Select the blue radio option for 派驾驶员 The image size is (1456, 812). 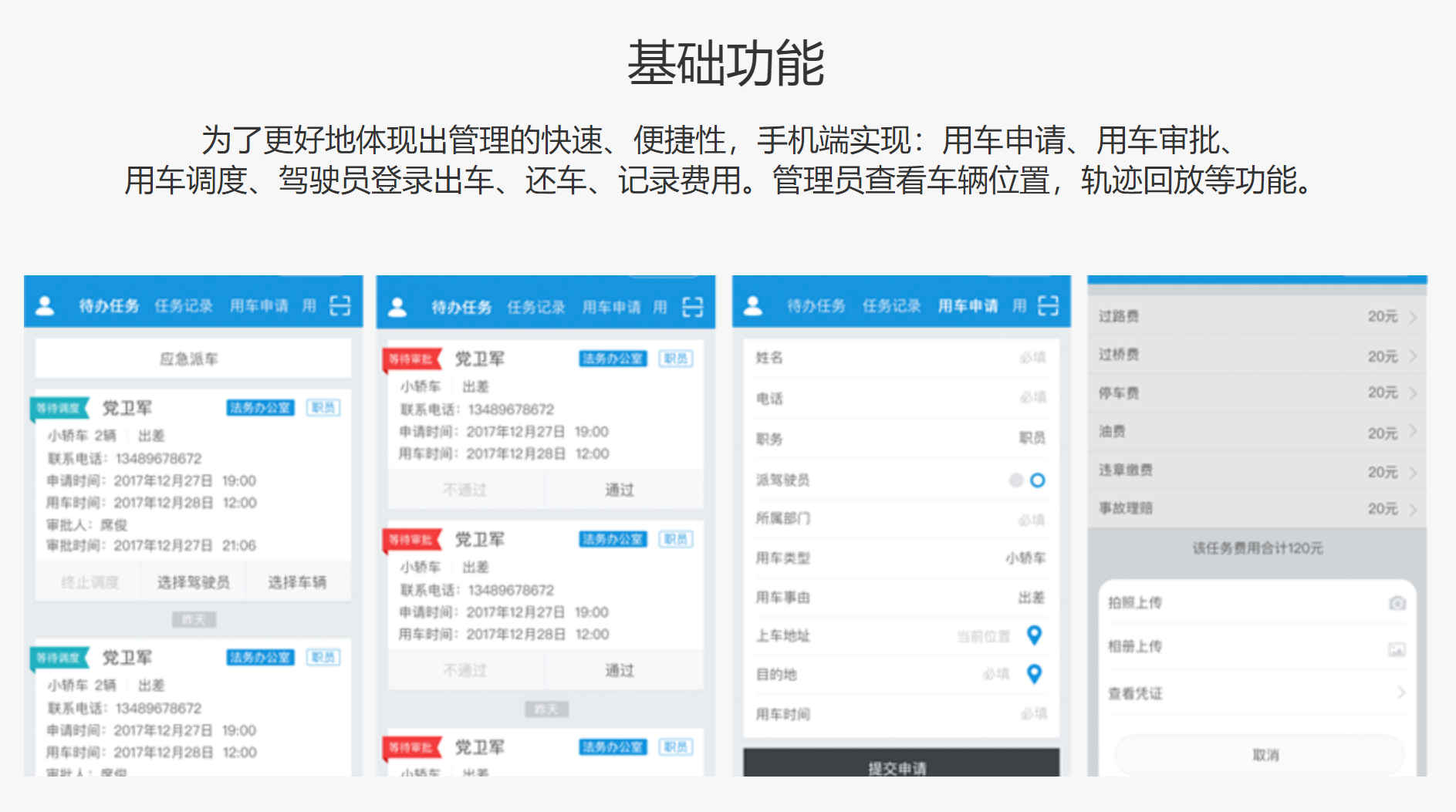(1038, 480)
